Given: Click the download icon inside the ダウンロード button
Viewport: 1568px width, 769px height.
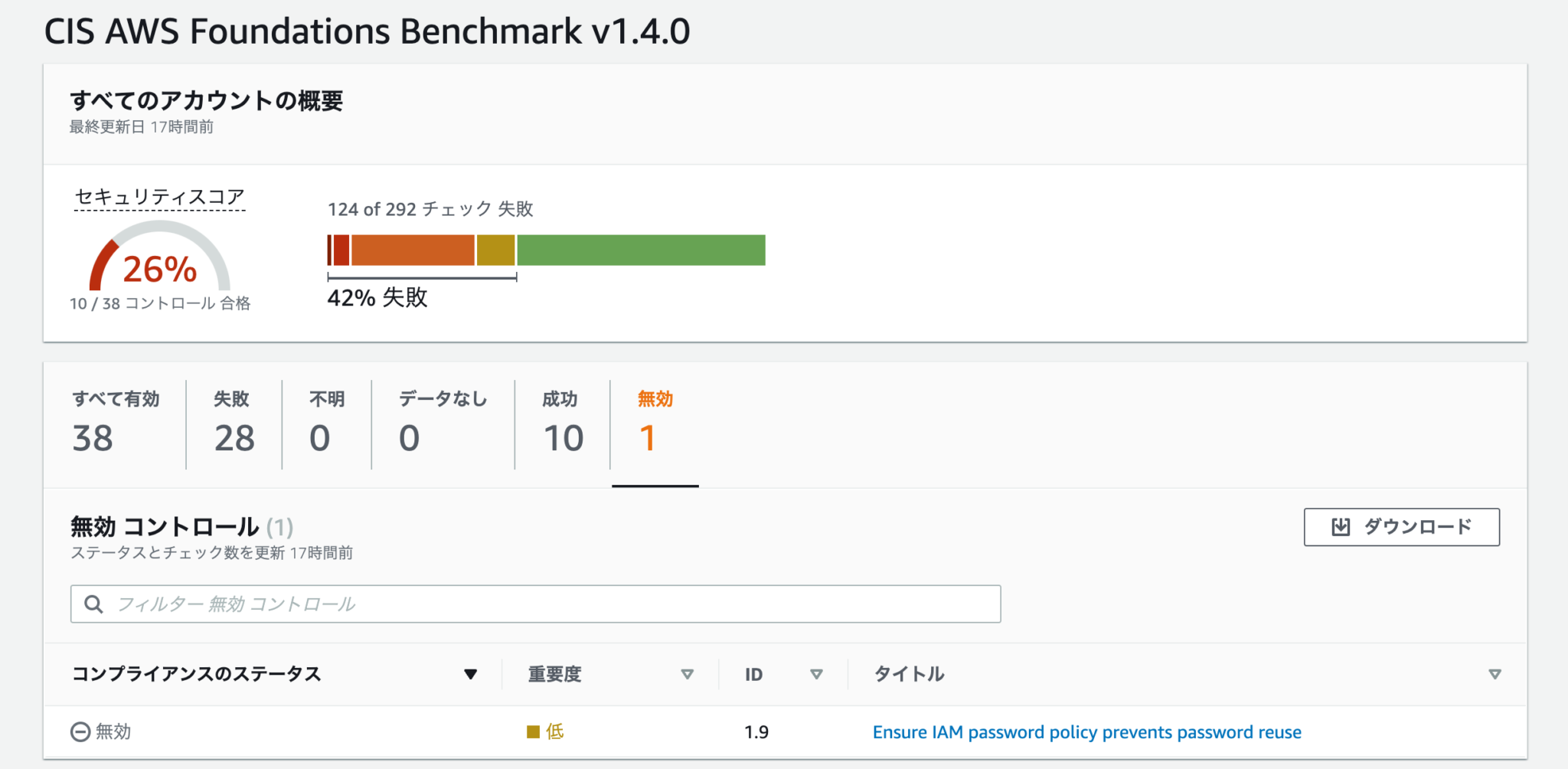Looking at the screenshot, I should point(1339,527).
